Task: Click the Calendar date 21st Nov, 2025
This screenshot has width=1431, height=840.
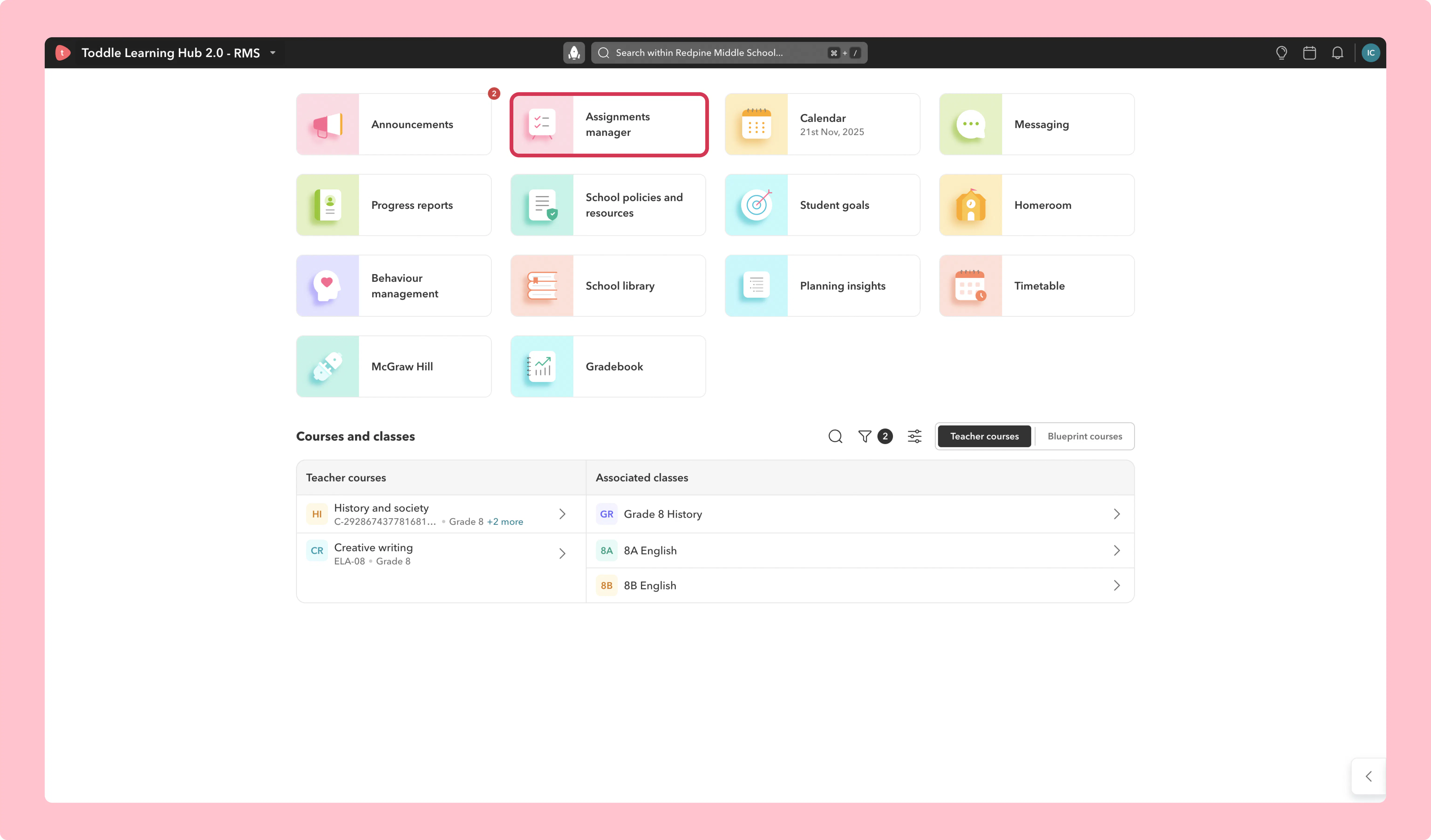Action: (832, 132)
